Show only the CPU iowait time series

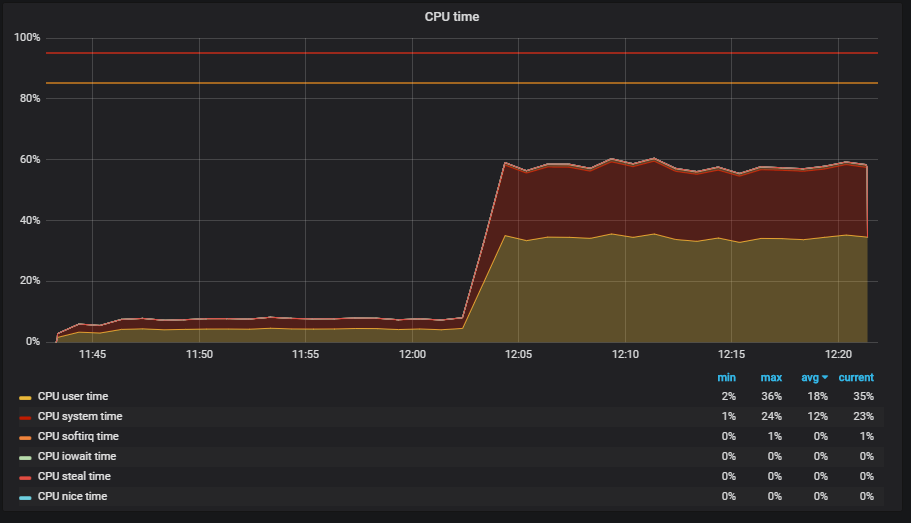(77, 456)
